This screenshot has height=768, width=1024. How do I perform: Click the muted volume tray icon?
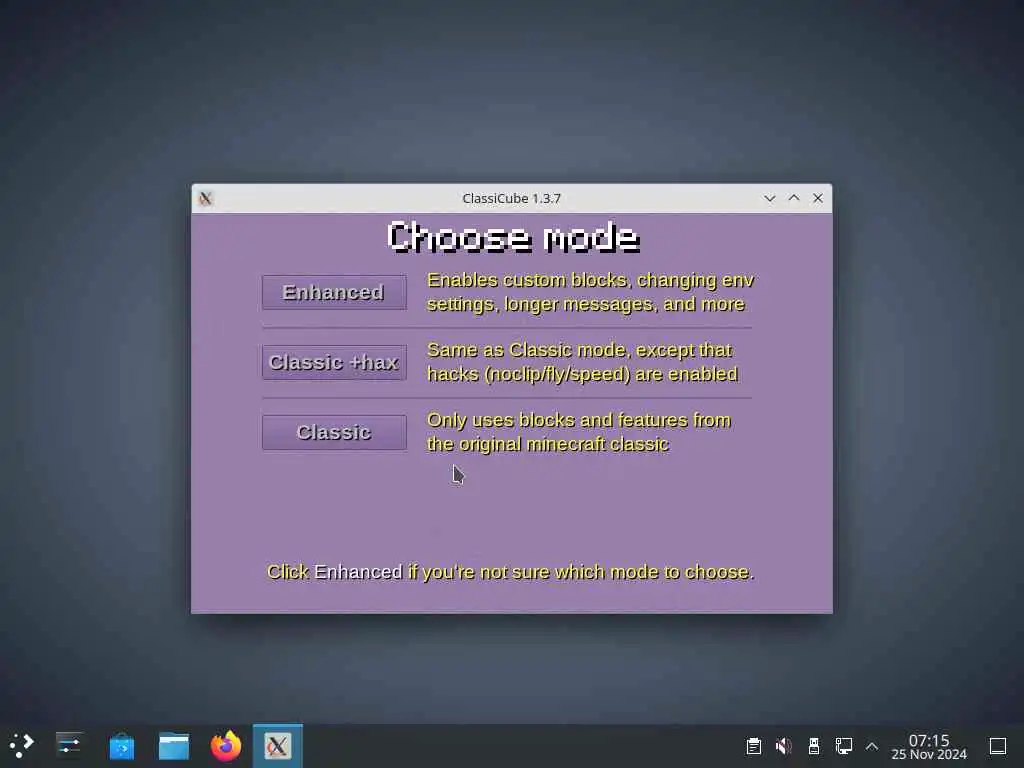point(784,746)
